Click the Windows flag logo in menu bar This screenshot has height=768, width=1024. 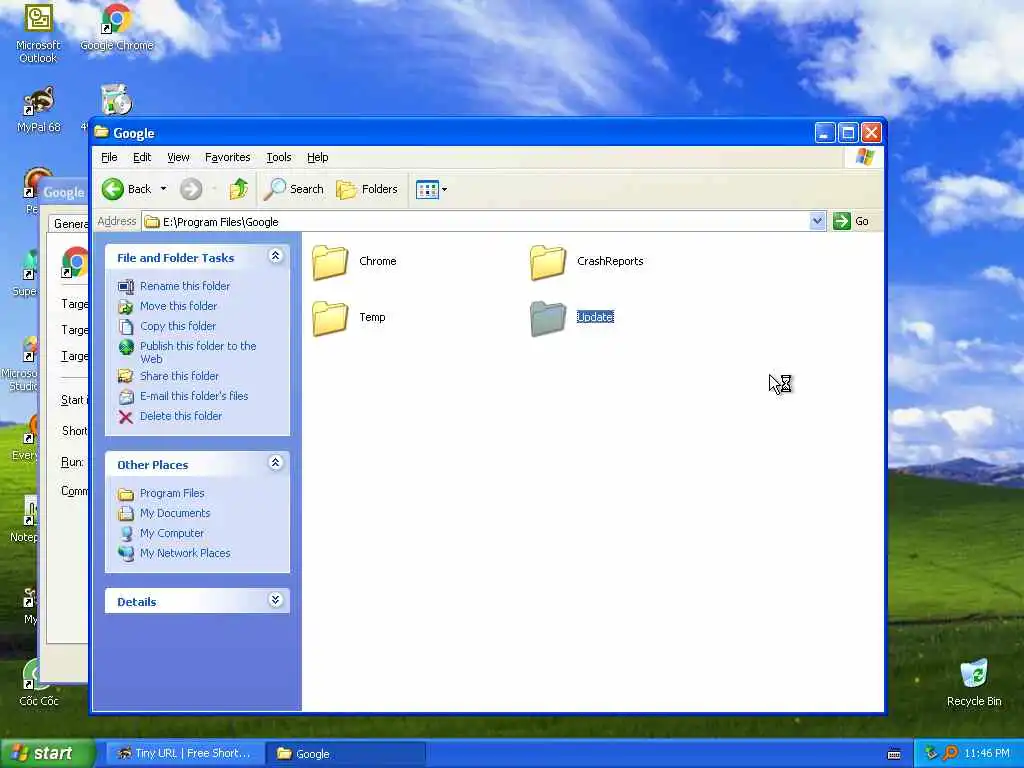click(864, 157)
